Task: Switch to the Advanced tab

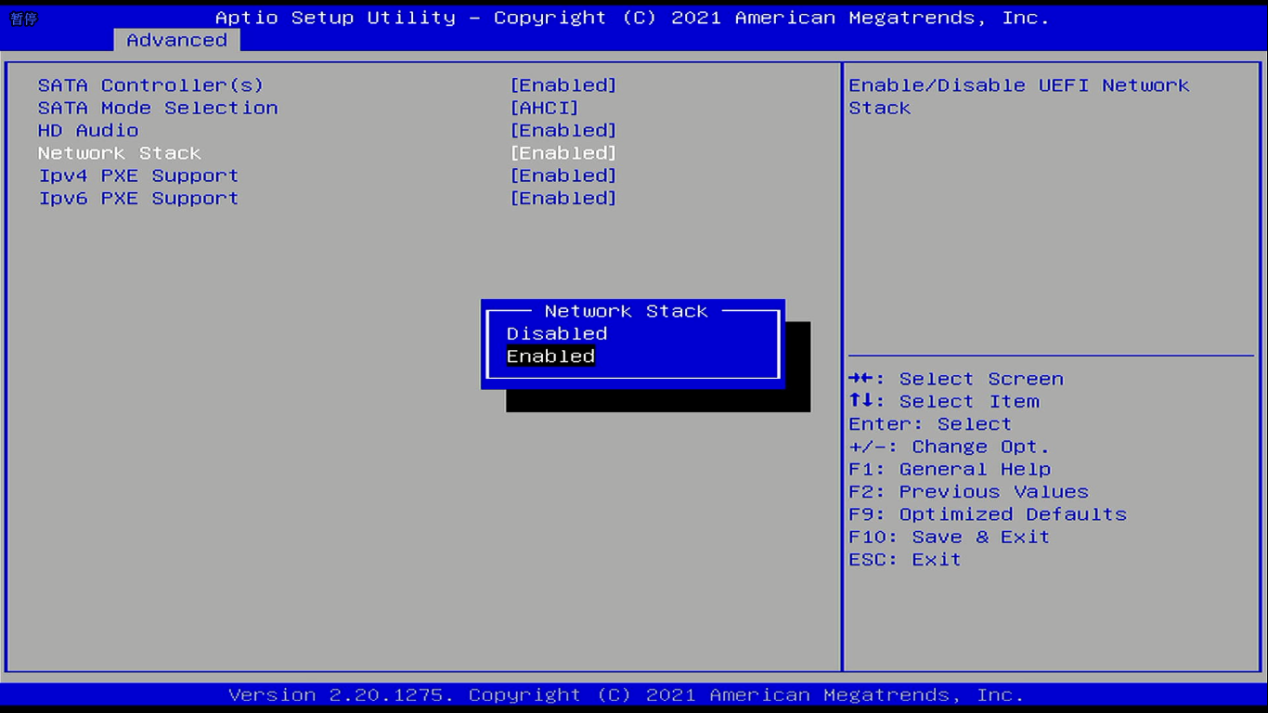Action: pyautogui.click(x=177, y=41)
